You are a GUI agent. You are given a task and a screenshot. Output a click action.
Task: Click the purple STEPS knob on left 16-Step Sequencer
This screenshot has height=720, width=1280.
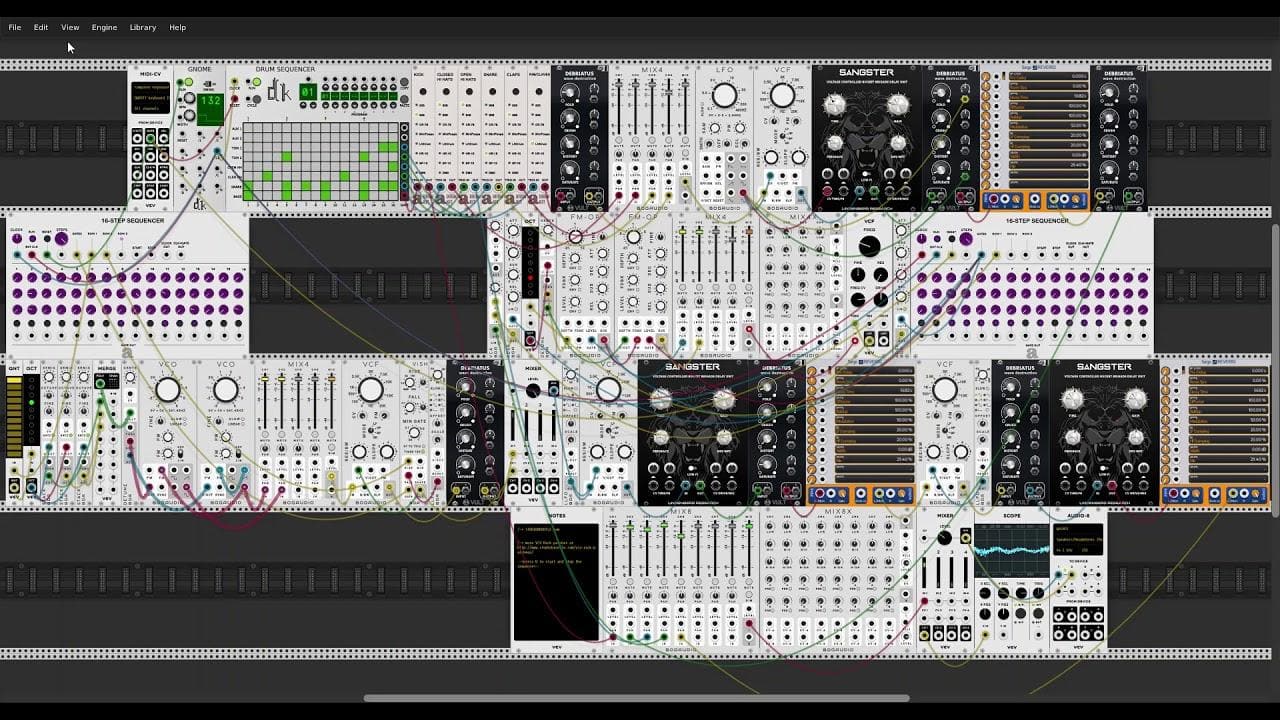[x=62, y=239]
